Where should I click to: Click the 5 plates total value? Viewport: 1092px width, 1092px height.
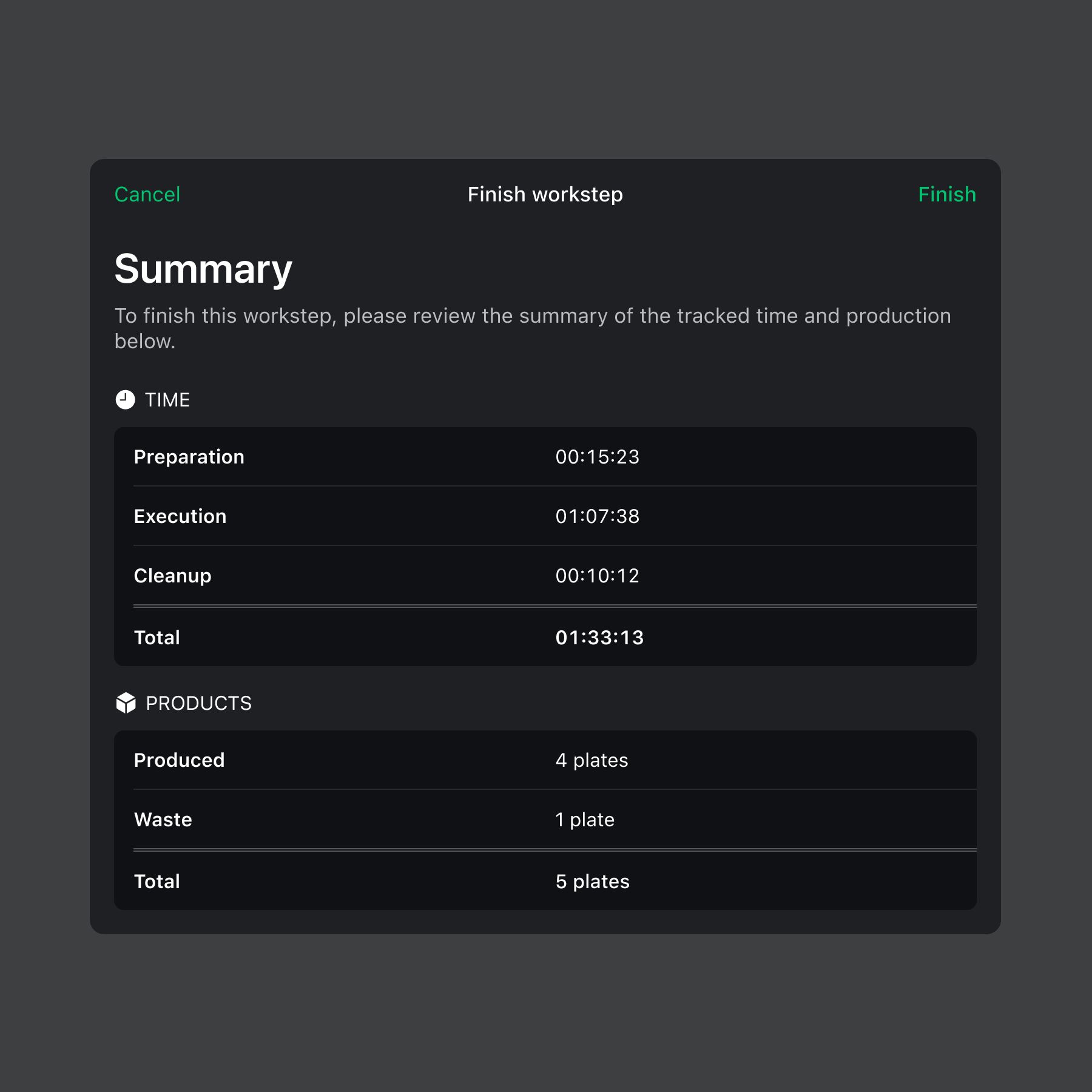click(x=592, y=881)
